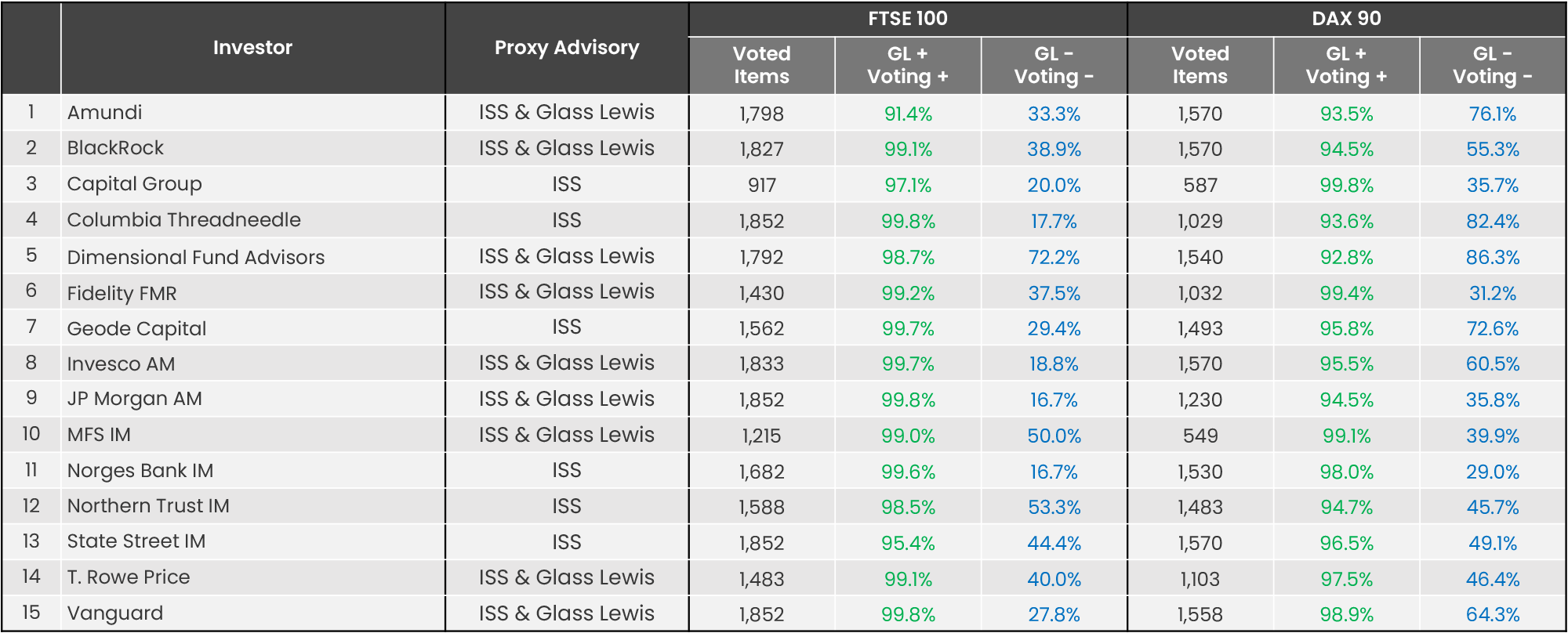Click the Fidelity FMR investor name

click(122, 293)
